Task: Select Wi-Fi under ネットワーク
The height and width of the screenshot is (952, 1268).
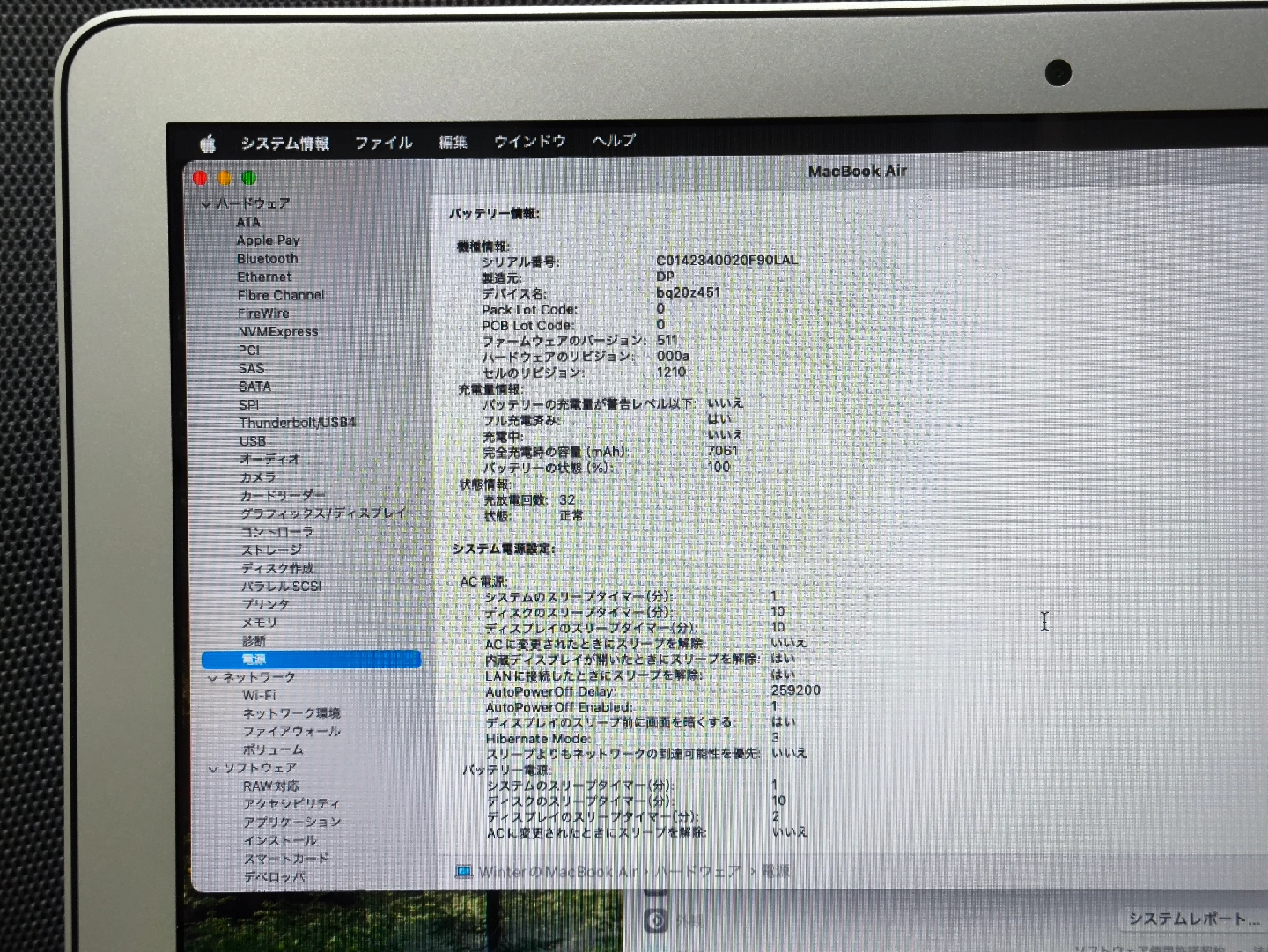Action: (x=259, y=696)
